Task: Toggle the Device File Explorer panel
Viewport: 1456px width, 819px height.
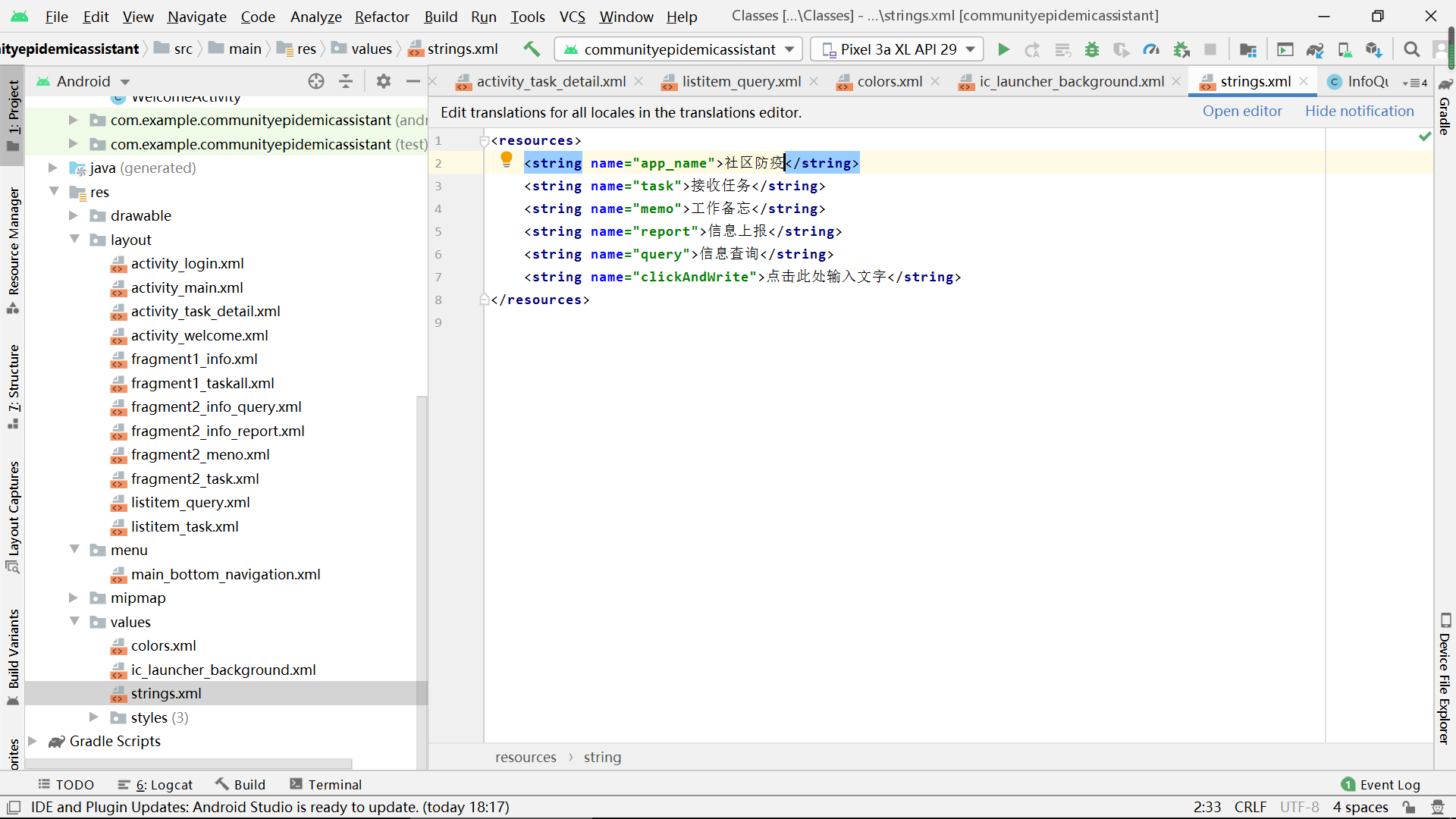Action: [x=1445, y=679]
